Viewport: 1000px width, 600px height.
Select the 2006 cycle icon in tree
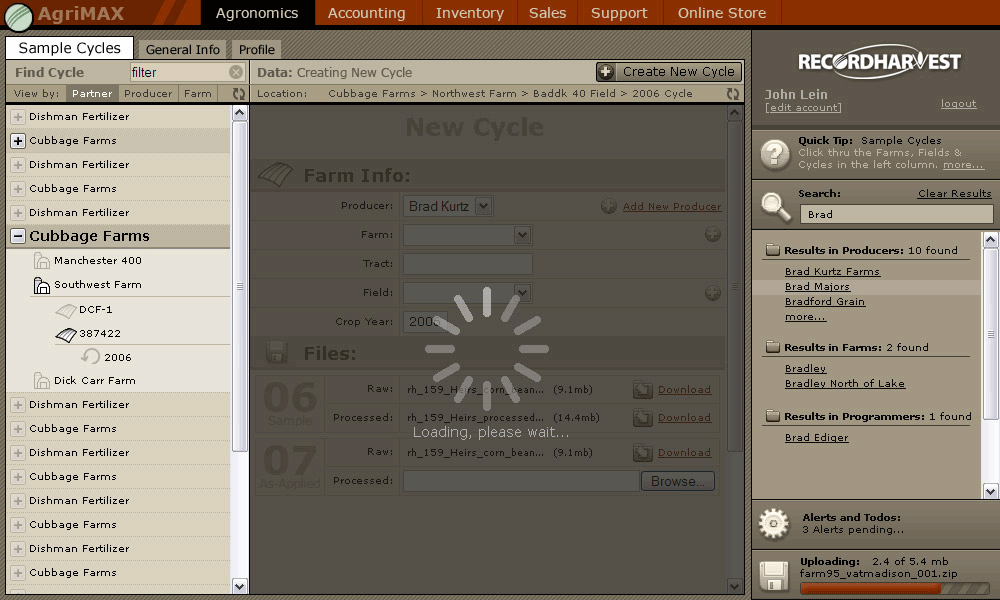[x=91, y=357]
